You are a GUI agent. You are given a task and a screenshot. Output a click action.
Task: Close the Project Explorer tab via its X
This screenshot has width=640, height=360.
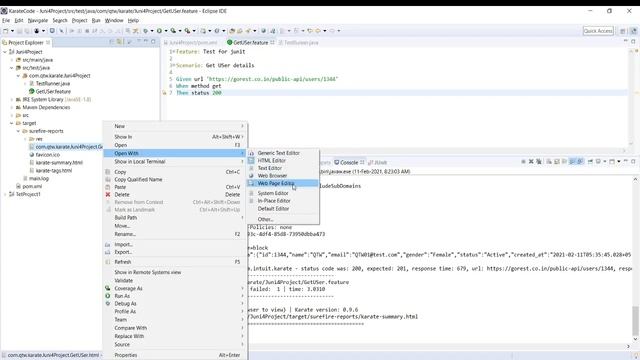pyautogui.click(x=48, y=42)
